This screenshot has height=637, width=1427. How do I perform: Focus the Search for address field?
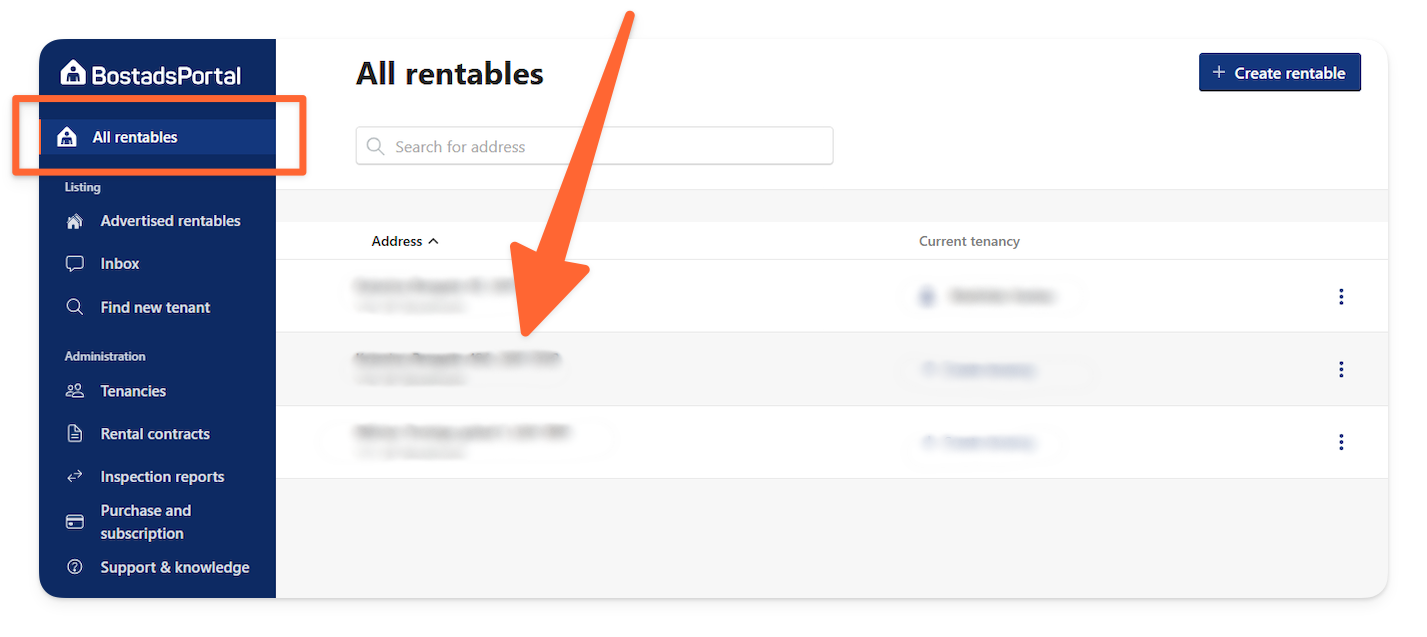[594, 146]
